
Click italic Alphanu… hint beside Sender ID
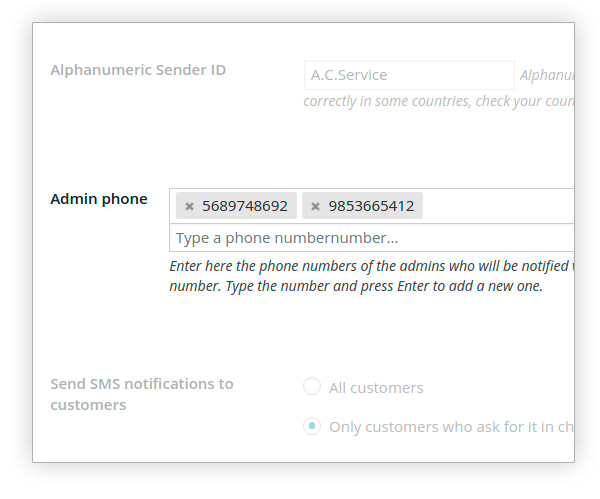tap(547, 75)
